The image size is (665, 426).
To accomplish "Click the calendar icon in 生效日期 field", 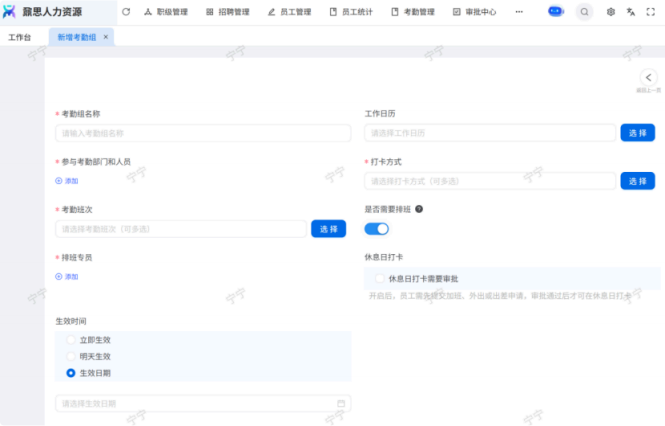I will pyautogui.click(x=341, y=404).
